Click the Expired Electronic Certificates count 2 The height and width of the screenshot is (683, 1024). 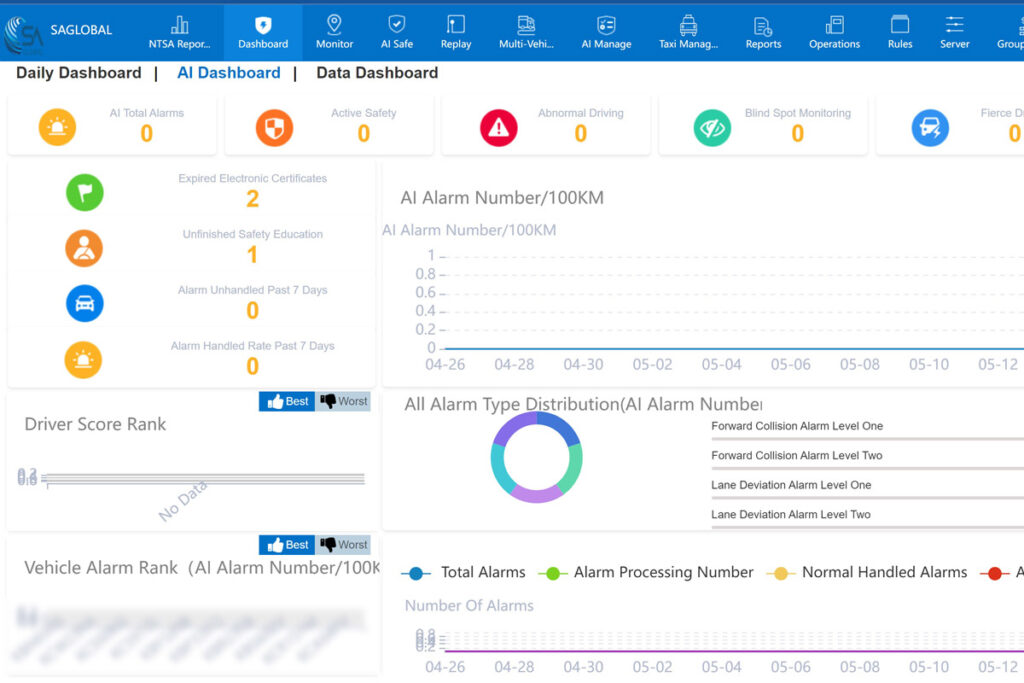(x=253, y=199)
